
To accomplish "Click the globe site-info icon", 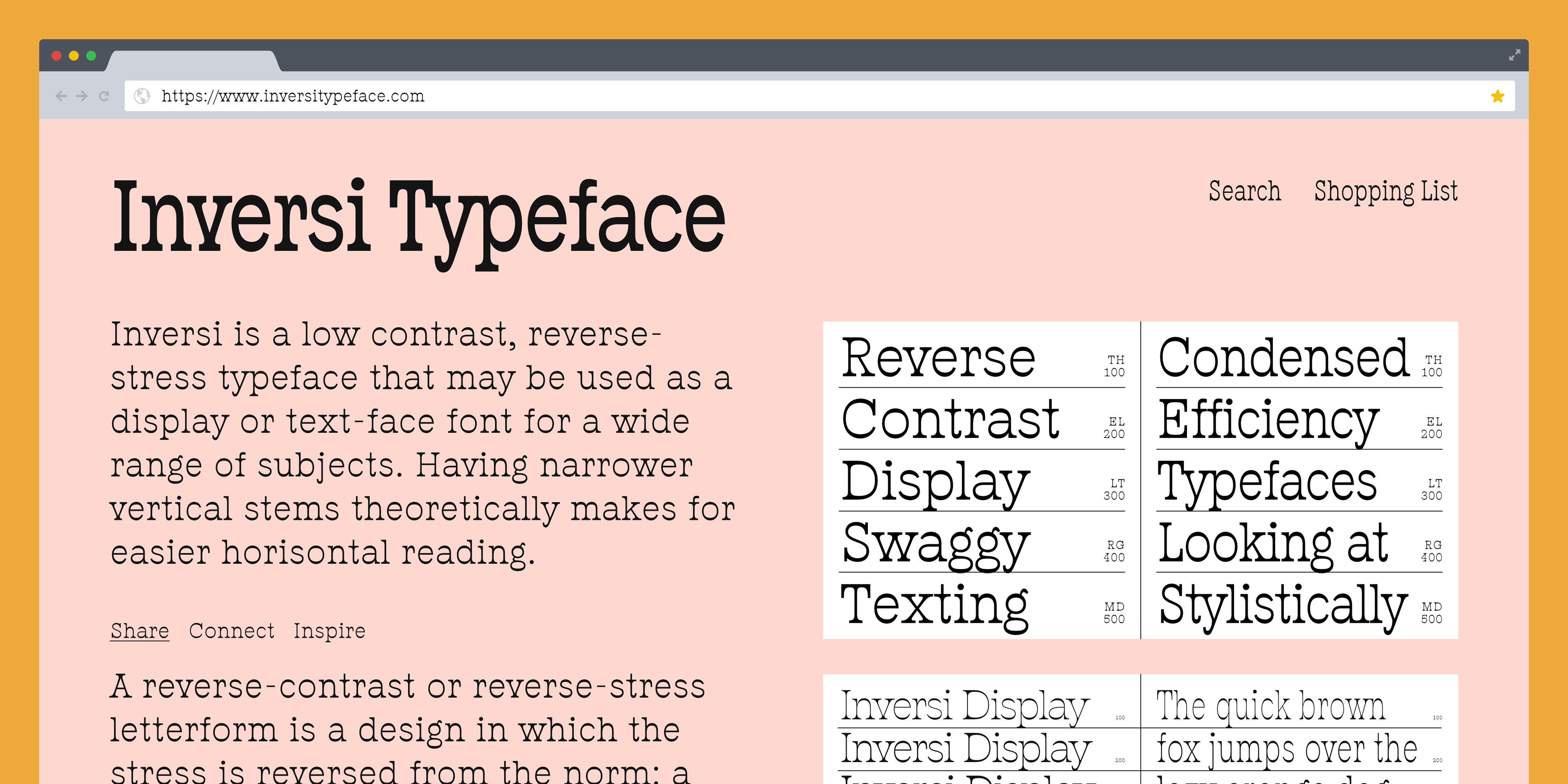I will tap(143, 96).
